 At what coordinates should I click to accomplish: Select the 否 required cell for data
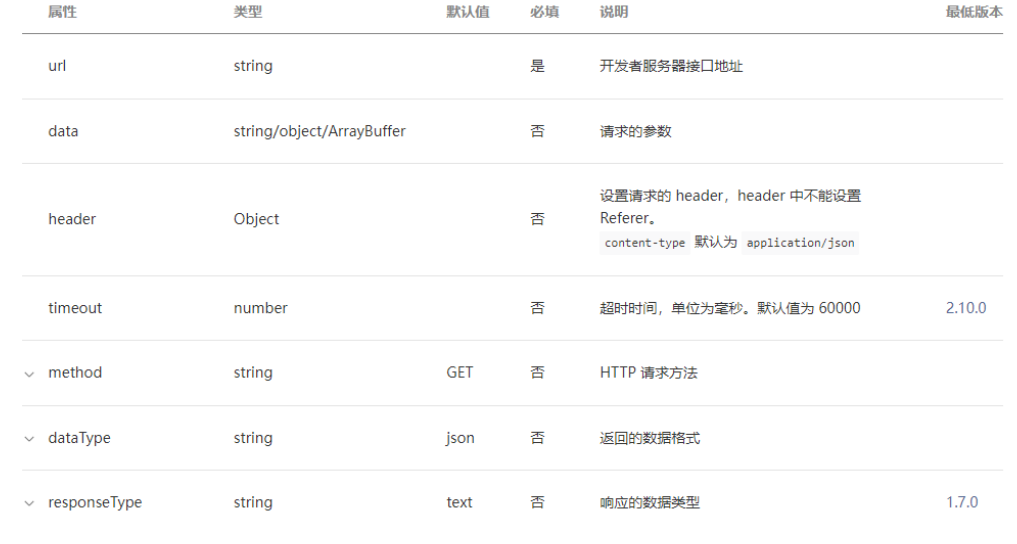pos(538,131)
